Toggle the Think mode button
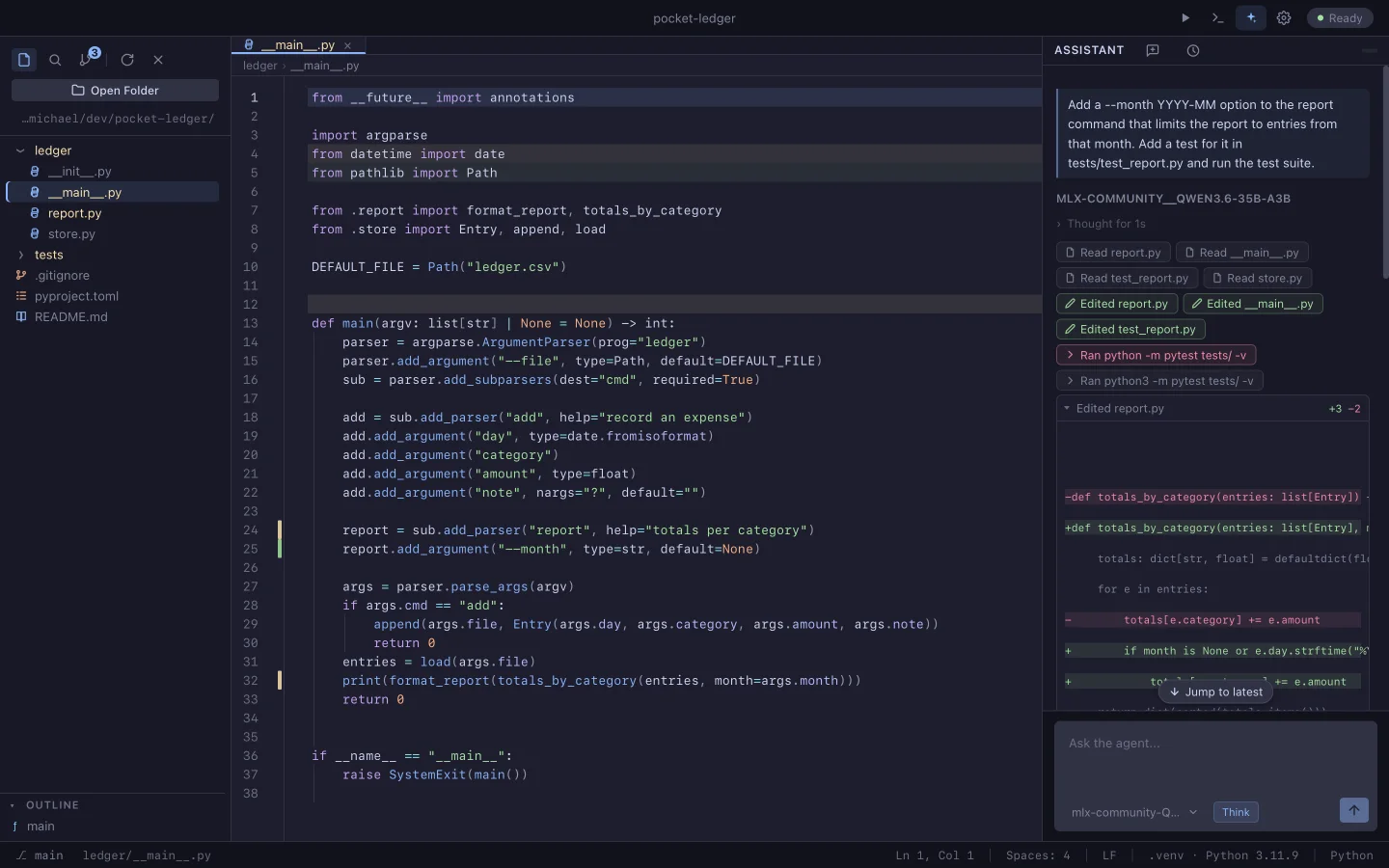The width and height of the screenshot is (1389, 868). click(1236, 812)
